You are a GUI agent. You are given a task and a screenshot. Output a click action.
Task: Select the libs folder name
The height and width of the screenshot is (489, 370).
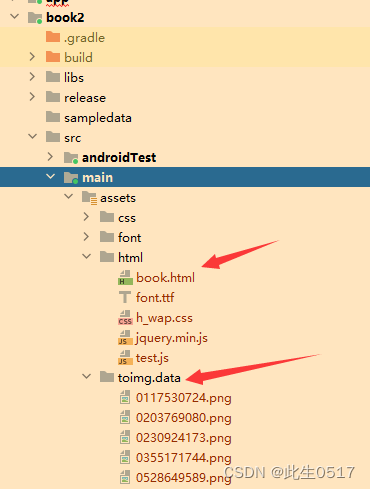74,77
